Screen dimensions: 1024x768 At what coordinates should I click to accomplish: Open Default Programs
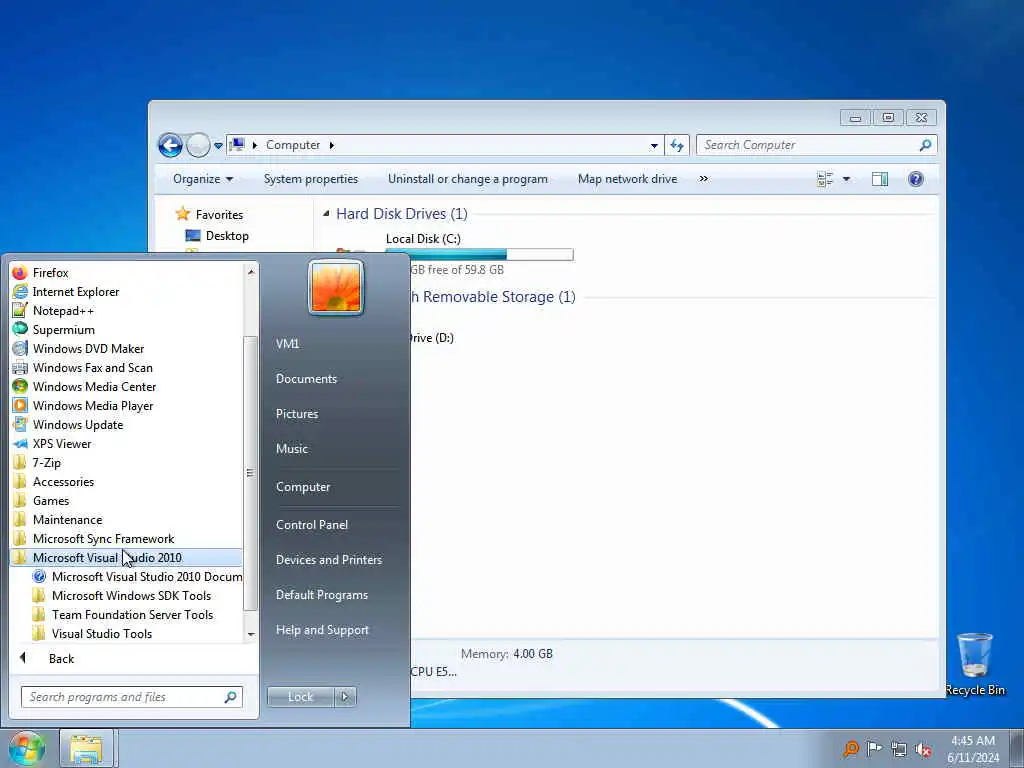click(321, 595)
